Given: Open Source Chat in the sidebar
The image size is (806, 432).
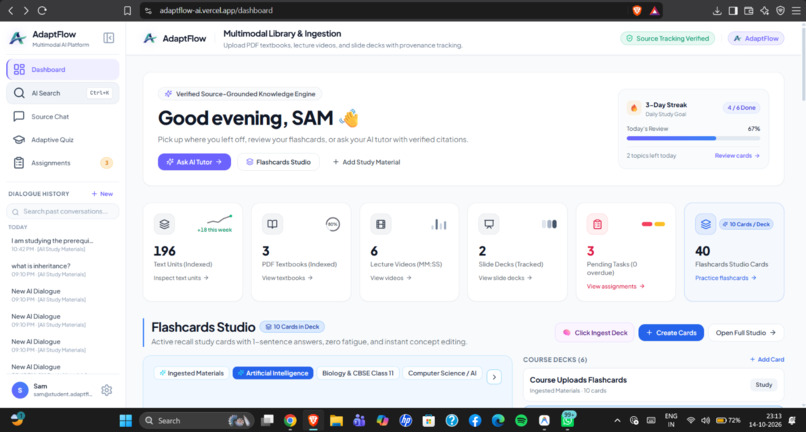Looking at the screenshot, I should 63,117.
